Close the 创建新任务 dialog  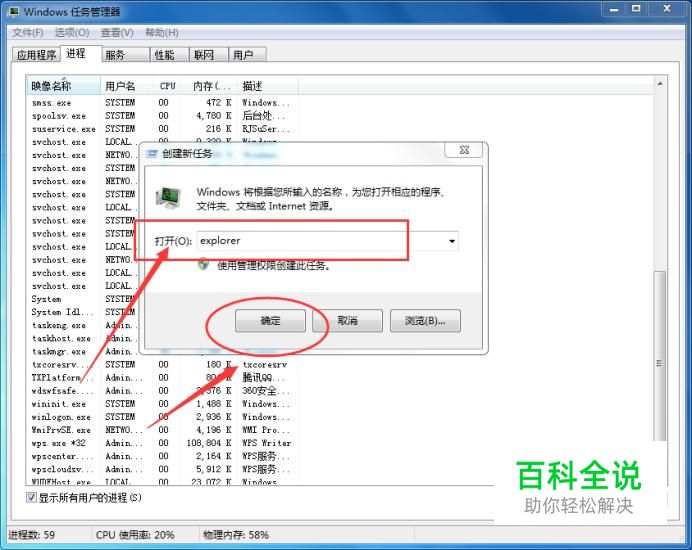point(464,150)
